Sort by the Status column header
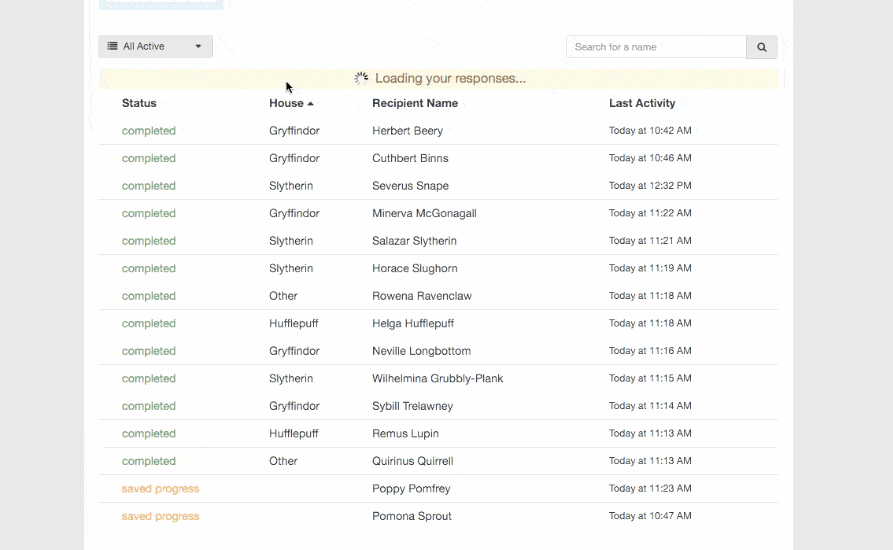Image resolution: width=893 pixels, height=550 pixels. [x=139, y=103]
